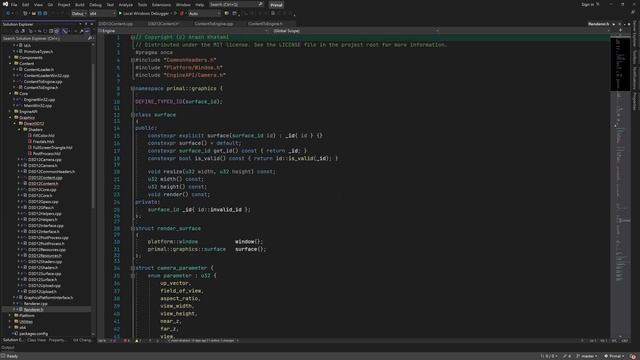This screenshot has width=640, height=360.
Task: Open the Output panel
Action: (8, 348)
